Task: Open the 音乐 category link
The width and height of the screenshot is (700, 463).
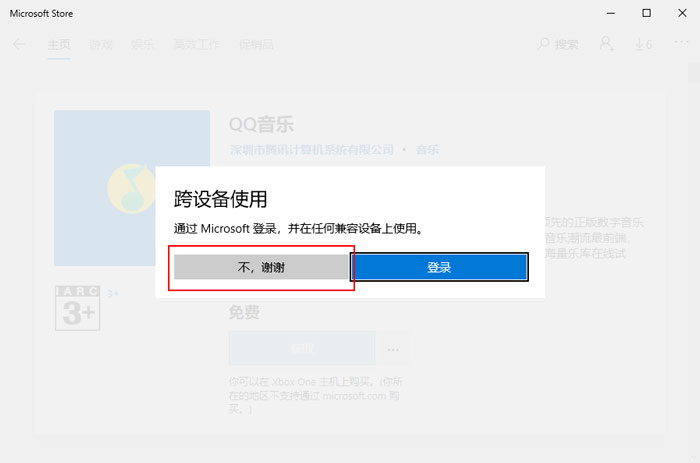Action: click(x=428, y=150)
